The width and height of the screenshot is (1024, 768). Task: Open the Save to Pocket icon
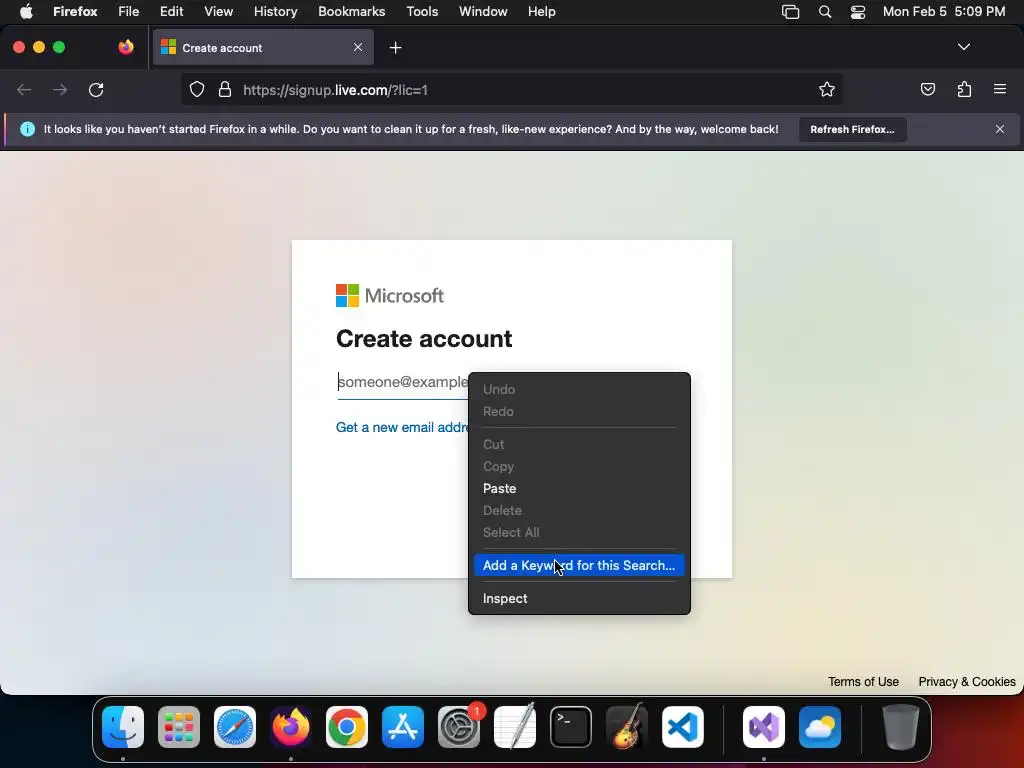(927, 89)
